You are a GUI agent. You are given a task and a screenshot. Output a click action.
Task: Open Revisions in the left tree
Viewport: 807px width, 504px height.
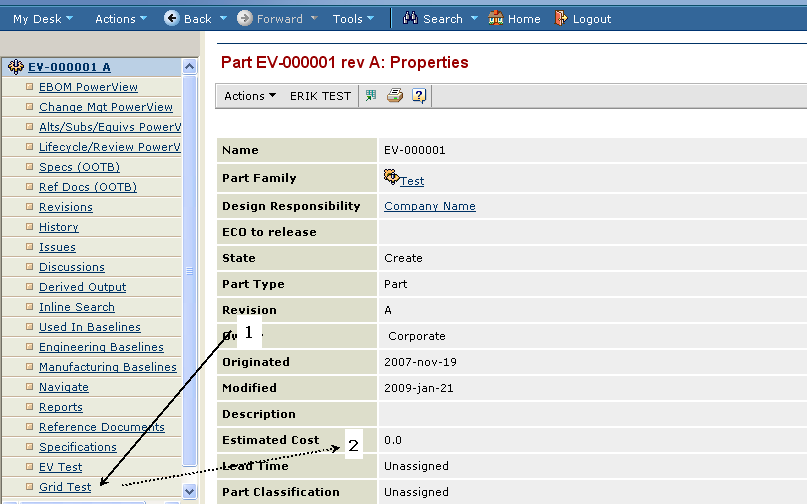click(66, 207)
